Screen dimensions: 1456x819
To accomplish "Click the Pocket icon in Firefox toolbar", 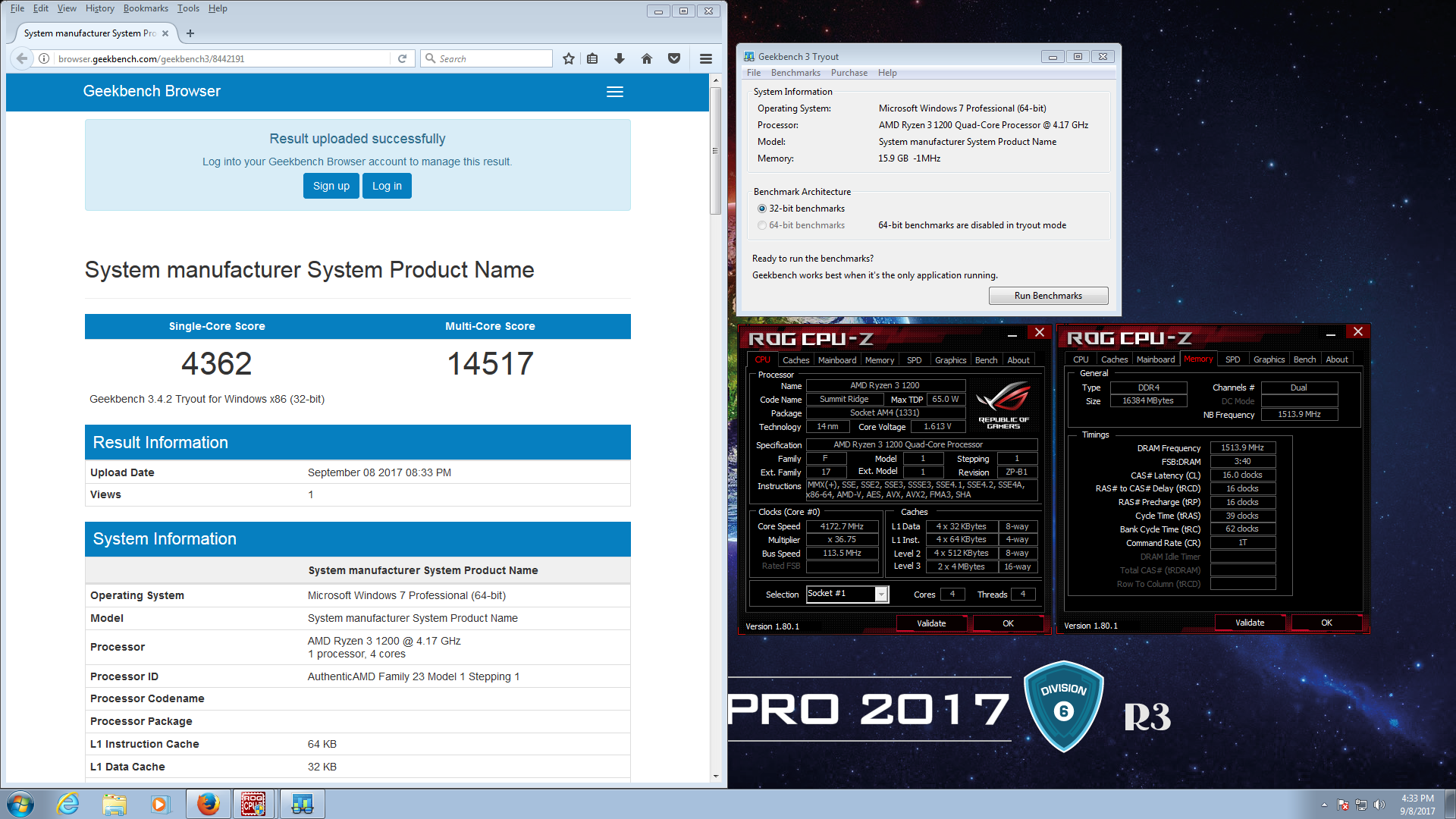I will (674, 58).
